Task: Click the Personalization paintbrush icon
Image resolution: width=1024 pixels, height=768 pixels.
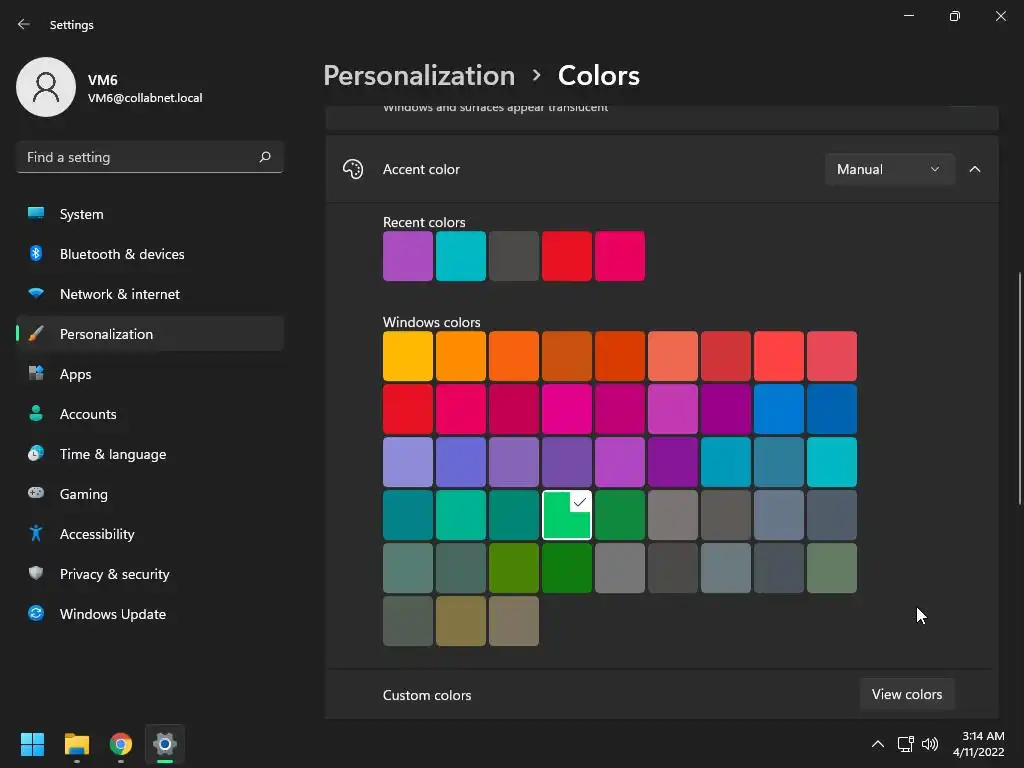Action: pos(36,334)
